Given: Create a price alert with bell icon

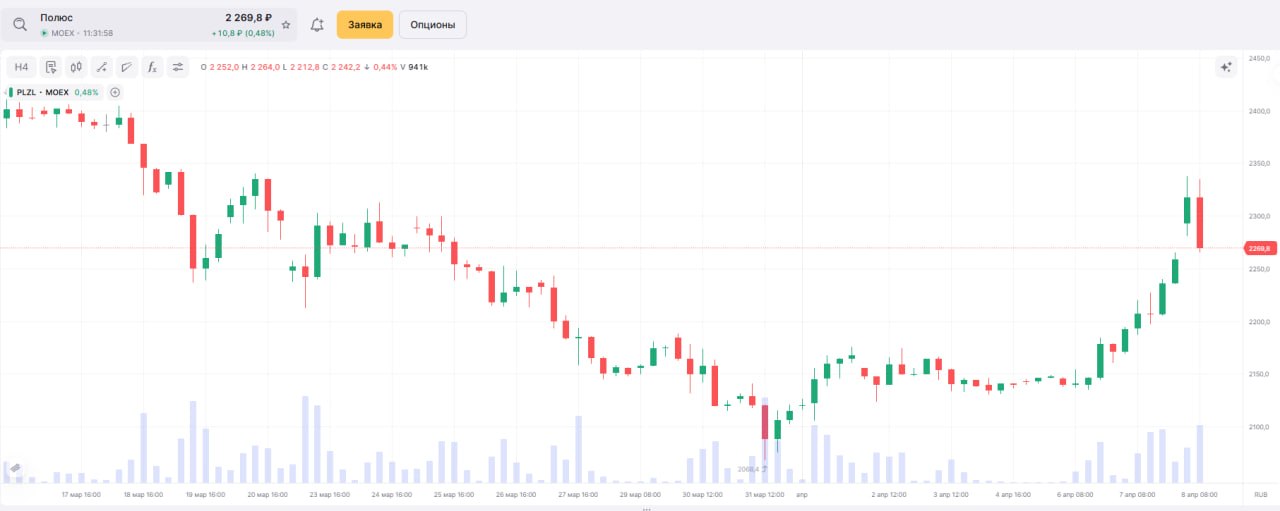Looking at the screenshot, I should (317, 25).
